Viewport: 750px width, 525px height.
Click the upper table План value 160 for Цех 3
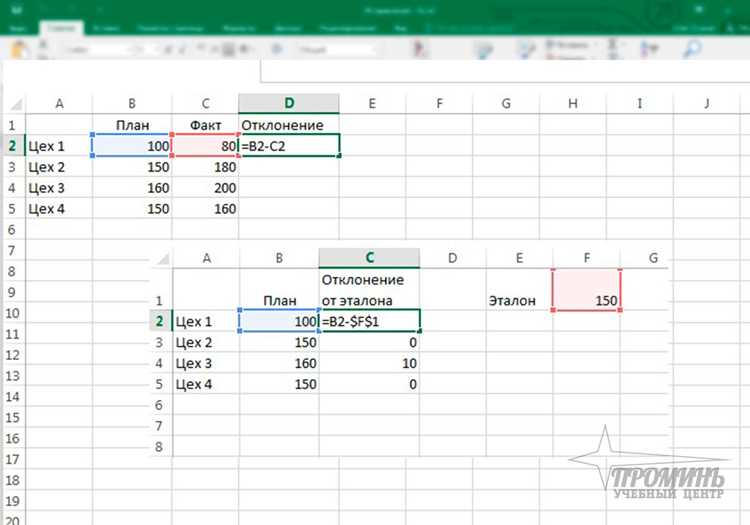coord(132,188)
